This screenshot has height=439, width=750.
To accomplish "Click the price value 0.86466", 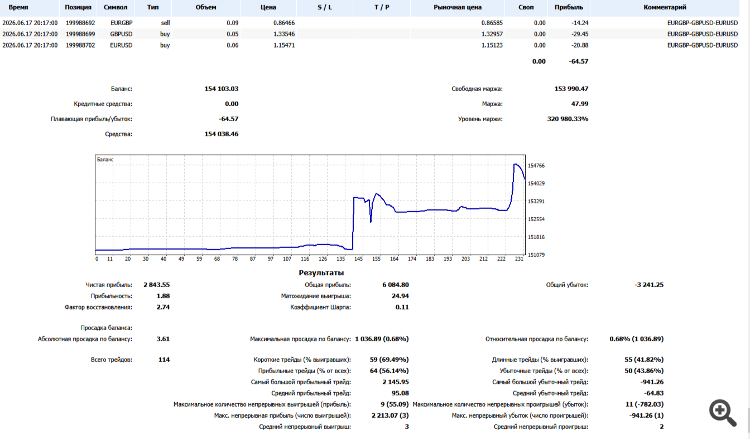I will tap(284, 22).
